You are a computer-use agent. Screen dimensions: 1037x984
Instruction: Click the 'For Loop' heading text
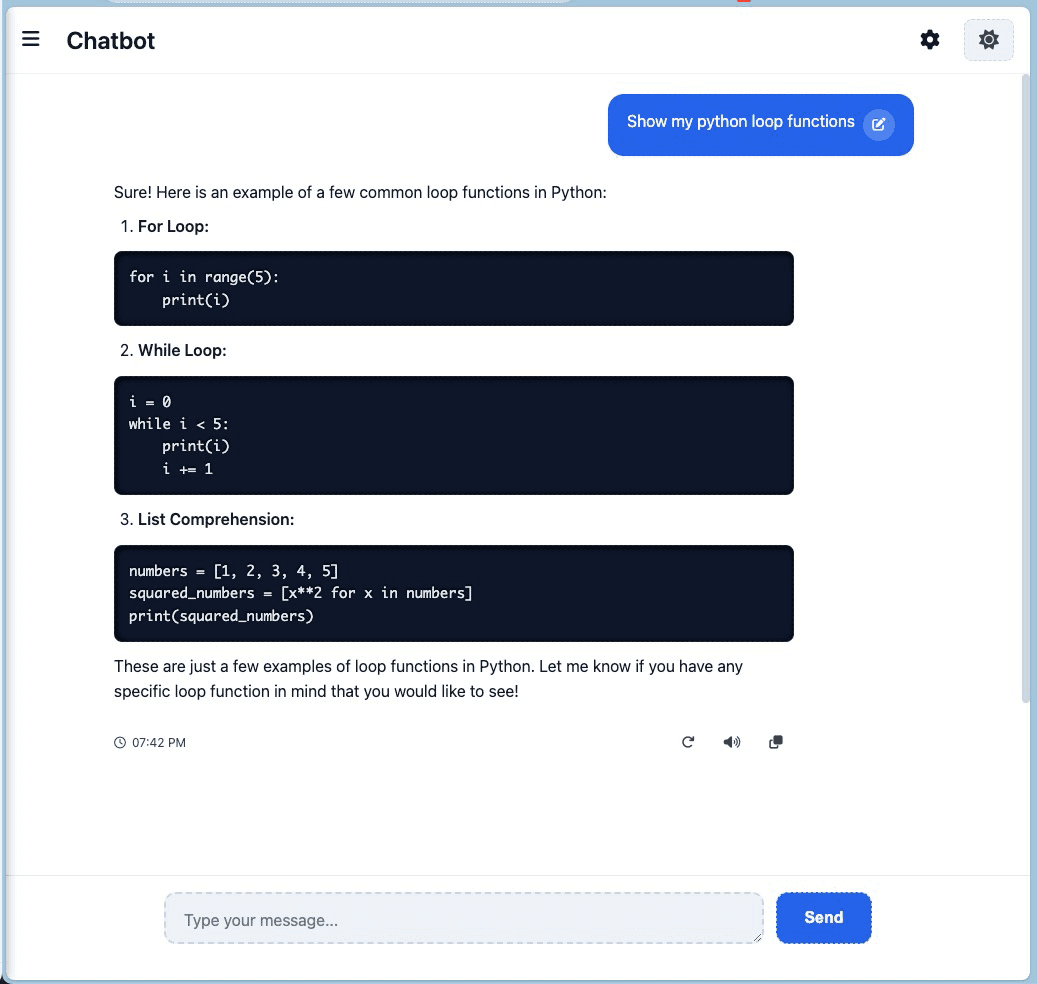pyautogui.click(x=172, y=226)
